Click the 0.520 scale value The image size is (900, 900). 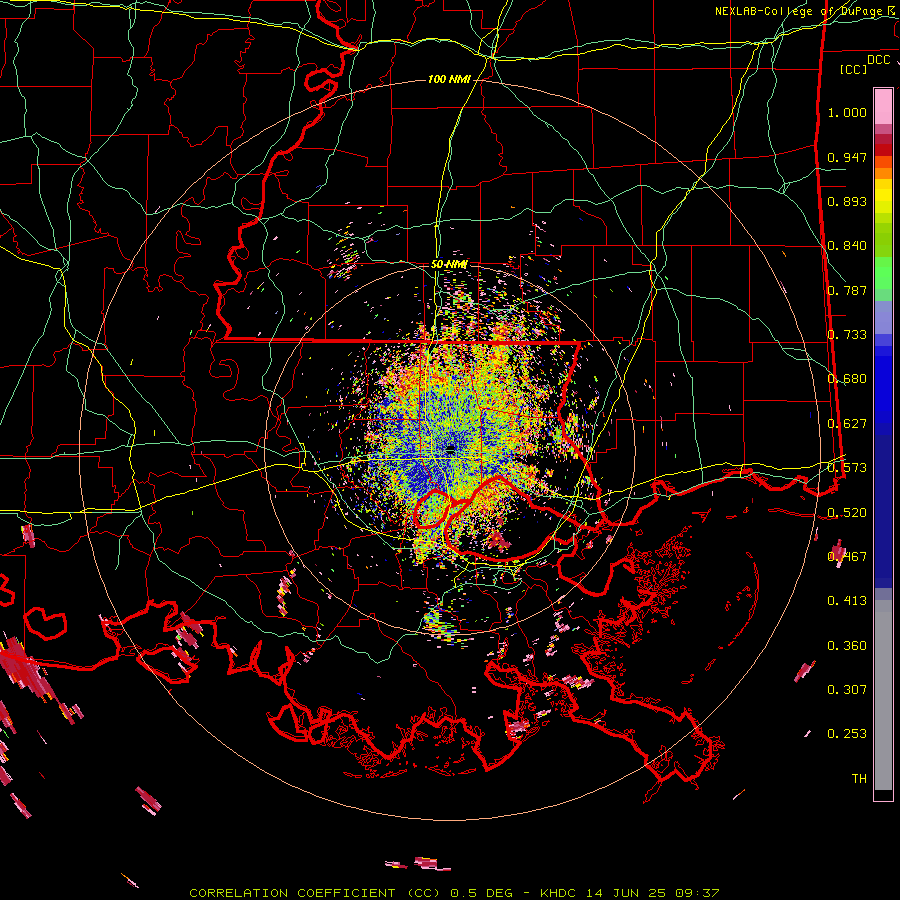(847, 513)
